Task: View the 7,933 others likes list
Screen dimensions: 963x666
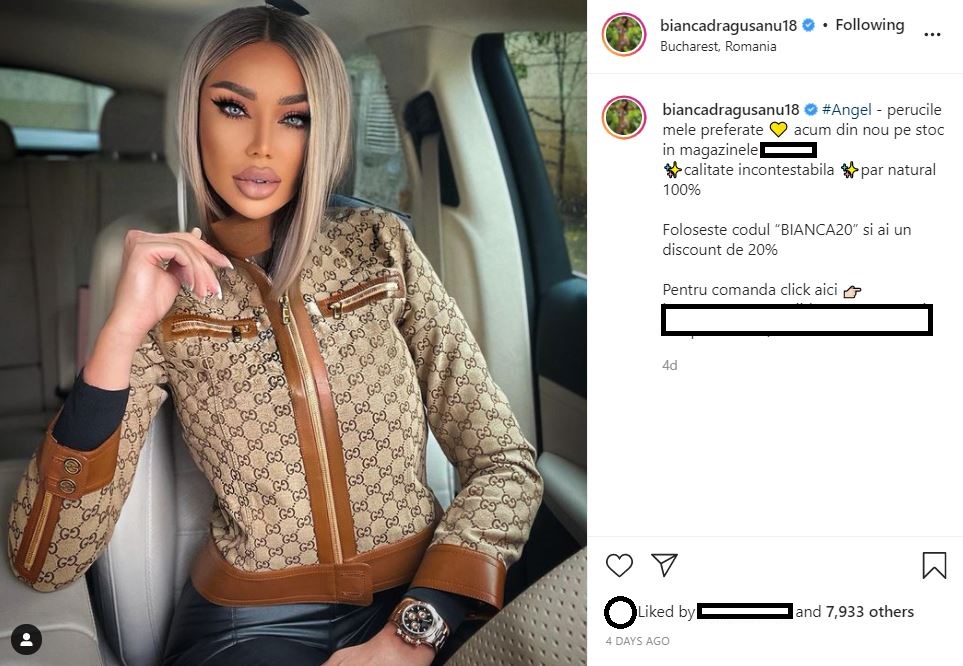Action: [x=870, y=611]
